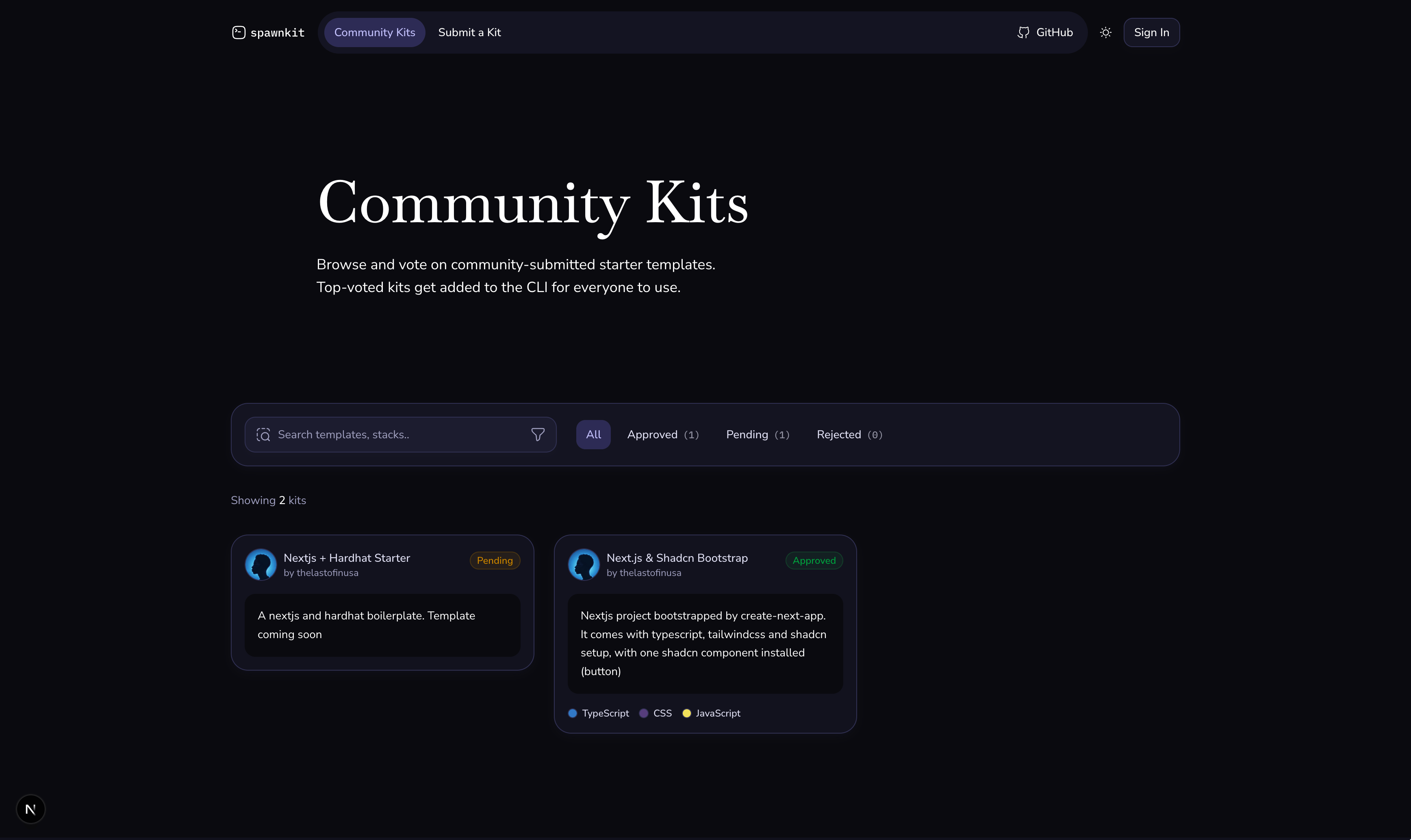
Task: Open the Pending (1) filter view
Action: click(758, 434)
